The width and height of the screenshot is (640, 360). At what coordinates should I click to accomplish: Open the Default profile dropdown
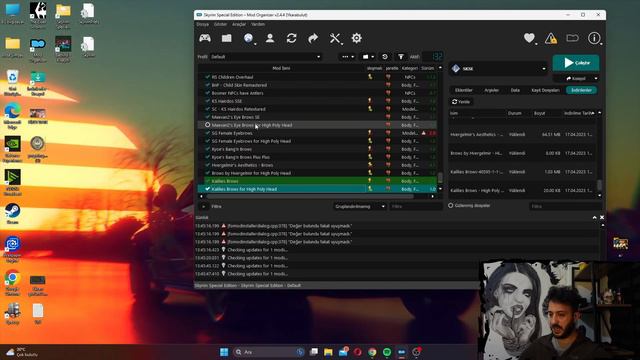click(265, 57)
